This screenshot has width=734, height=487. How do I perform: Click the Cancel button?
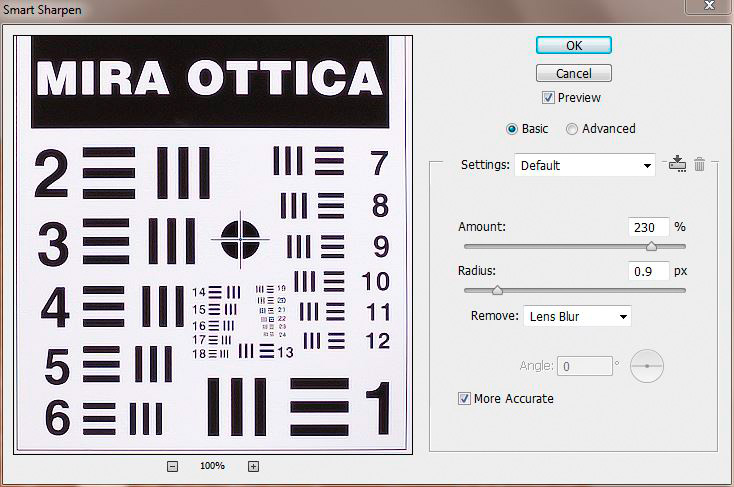pyautogui.click(x=574, y=74)
